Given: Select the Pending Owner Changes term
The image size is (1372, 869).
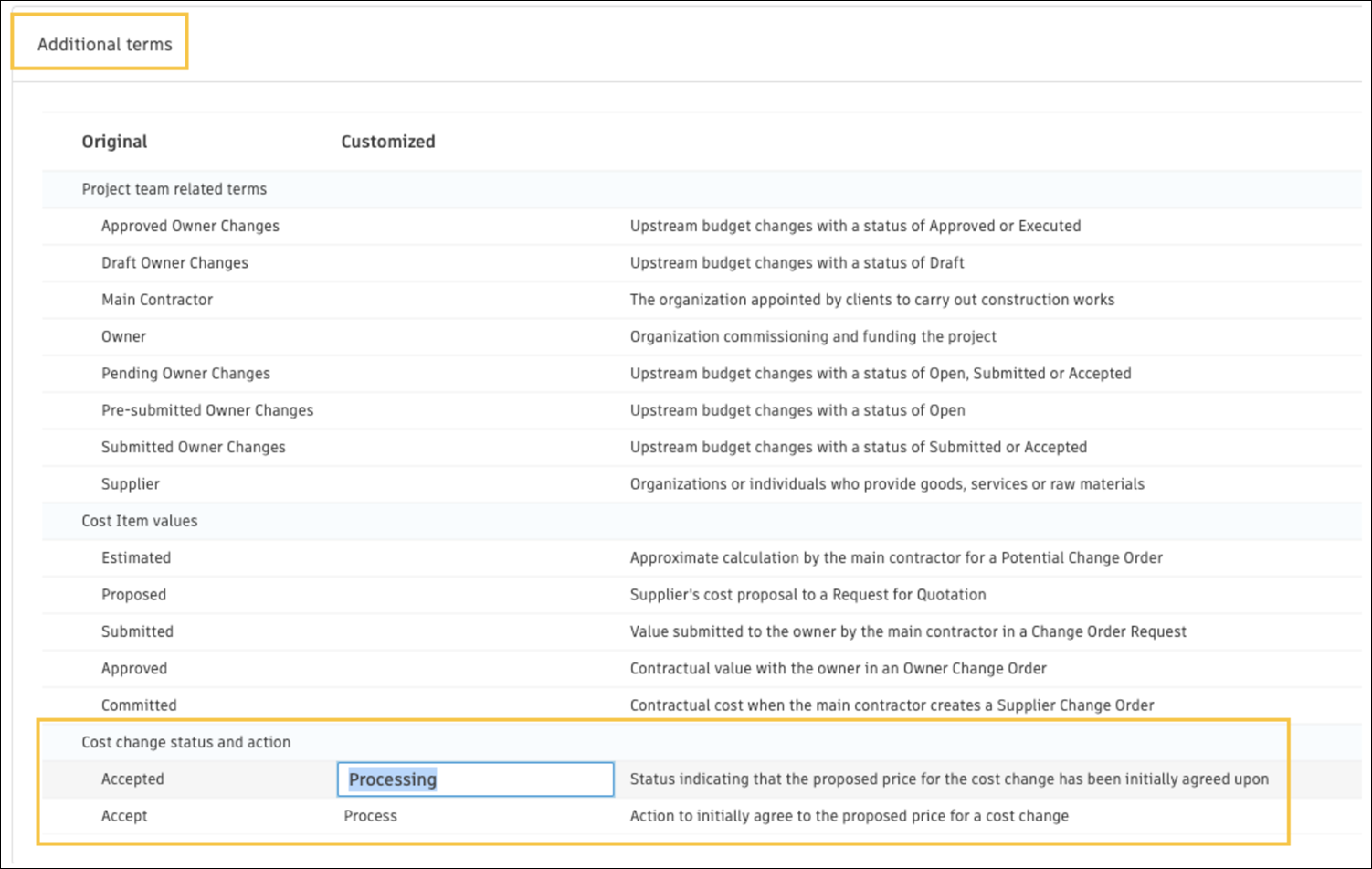Looking at the screenshot, I should [x=185, y=374].
